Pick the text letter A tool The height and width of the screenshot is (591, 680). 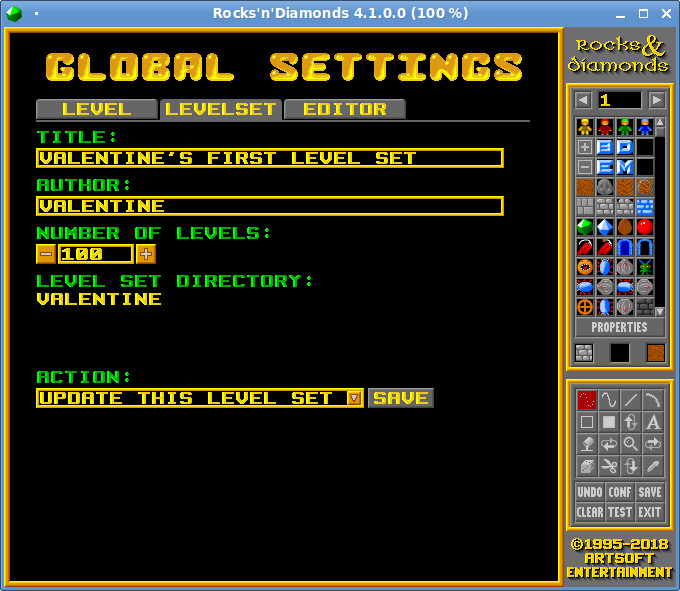coord(653,422)
